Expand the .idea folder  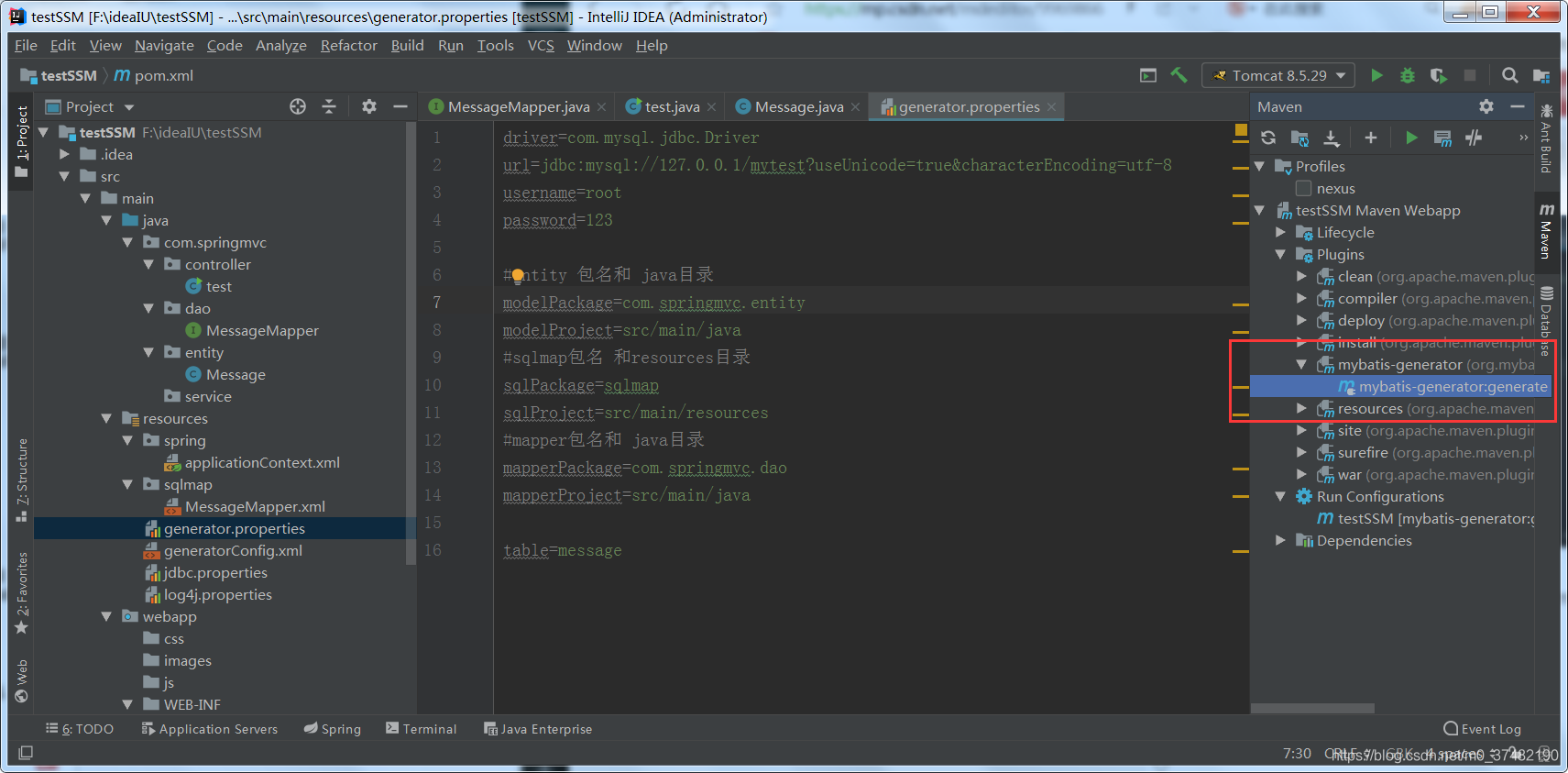[64, 154]
